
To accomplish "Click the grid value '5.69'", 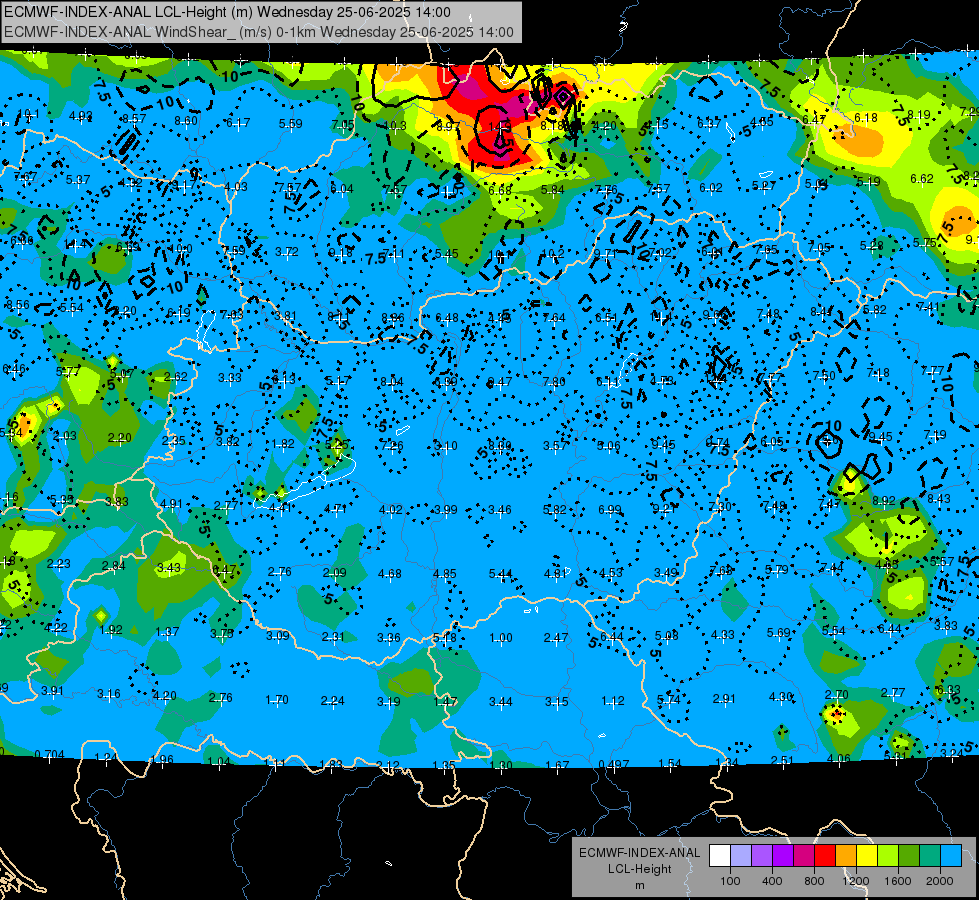I will point(779,633).
